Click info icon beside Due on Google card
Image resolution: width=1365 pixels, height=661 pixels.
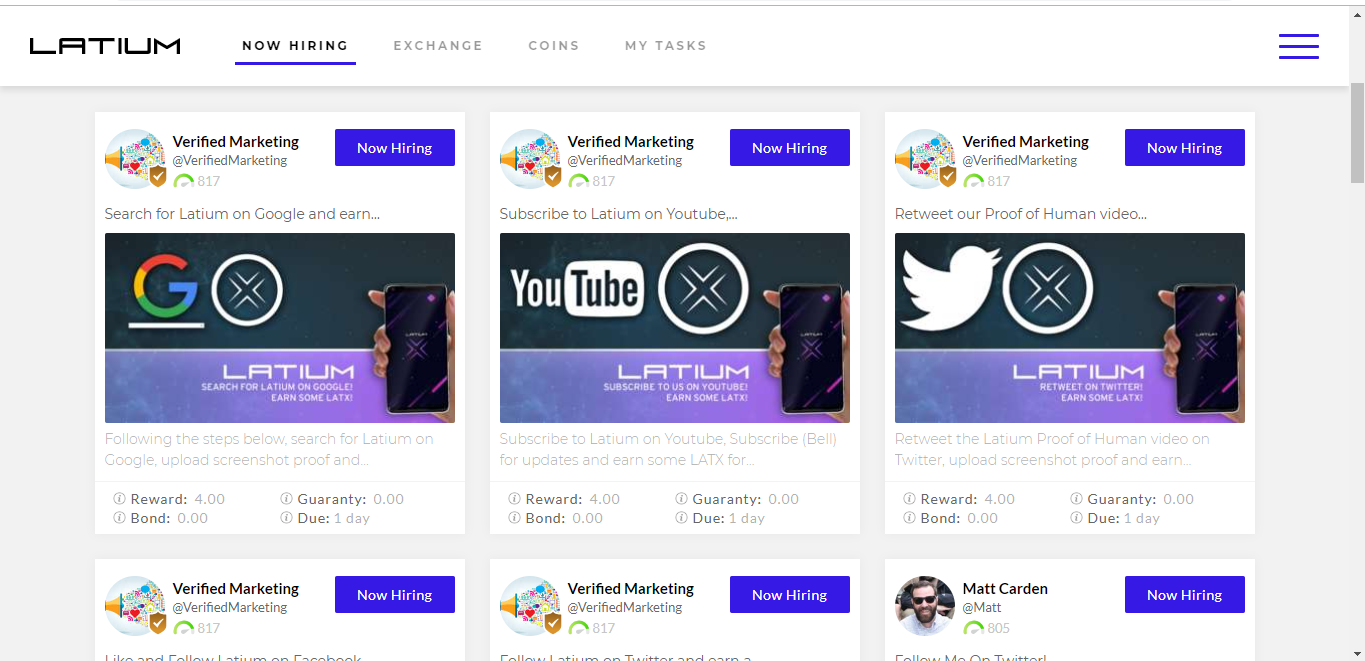pos(286,518)
